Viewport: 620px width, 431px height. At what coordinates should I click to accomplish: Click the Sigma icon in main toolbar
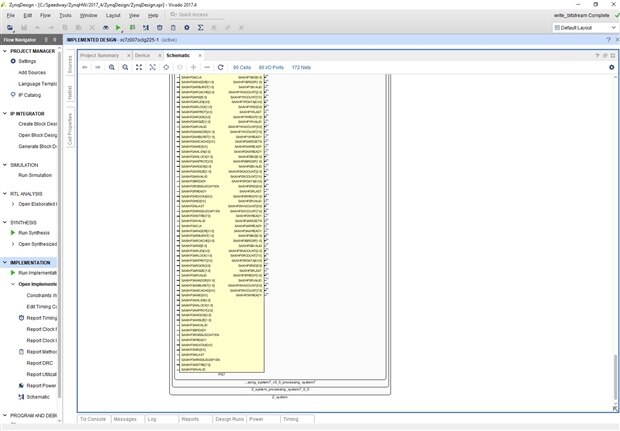pyautogui.click(x=200, y=28)
